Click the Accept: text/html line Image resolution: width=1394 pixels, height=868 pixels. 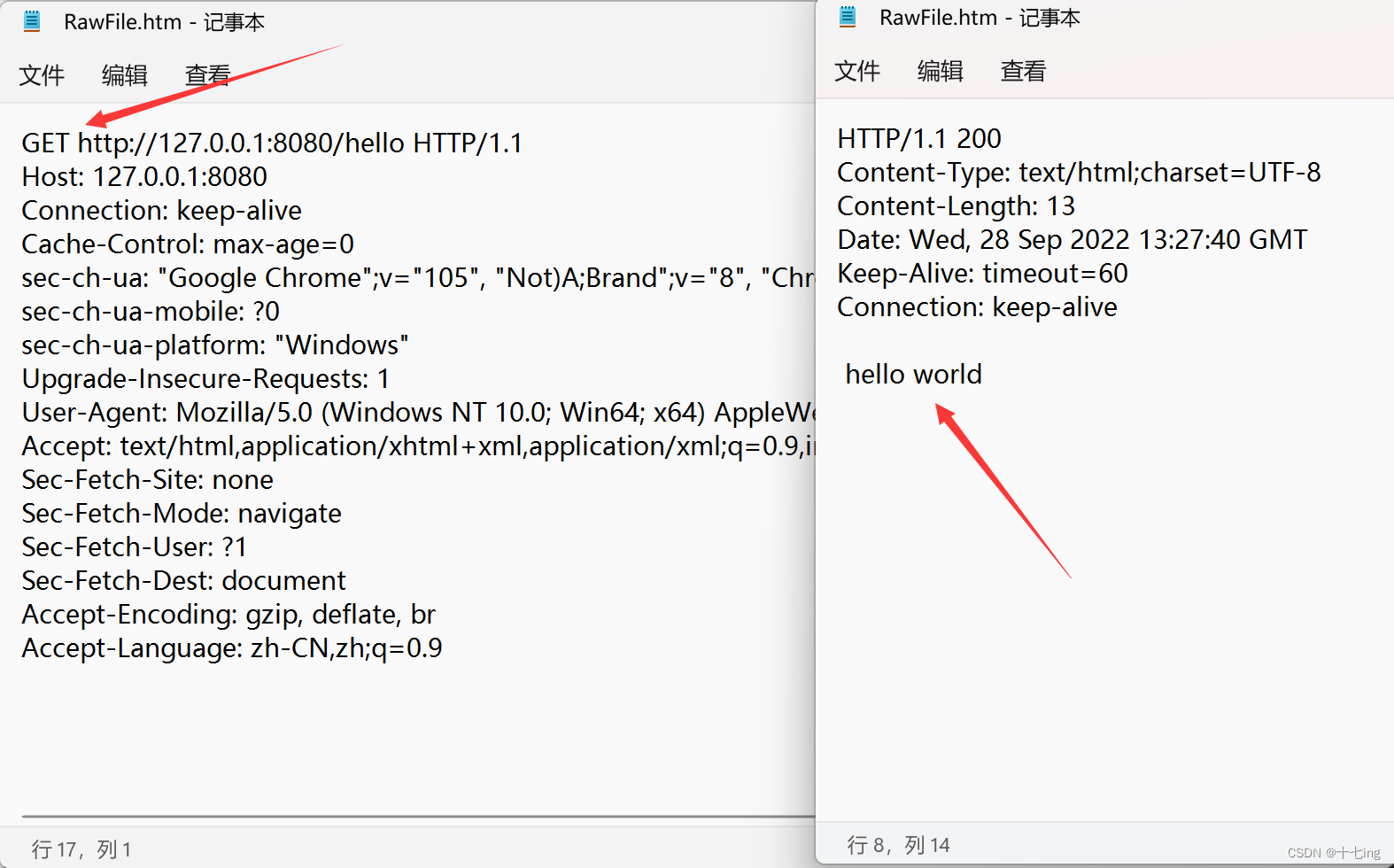pos(418,446)
